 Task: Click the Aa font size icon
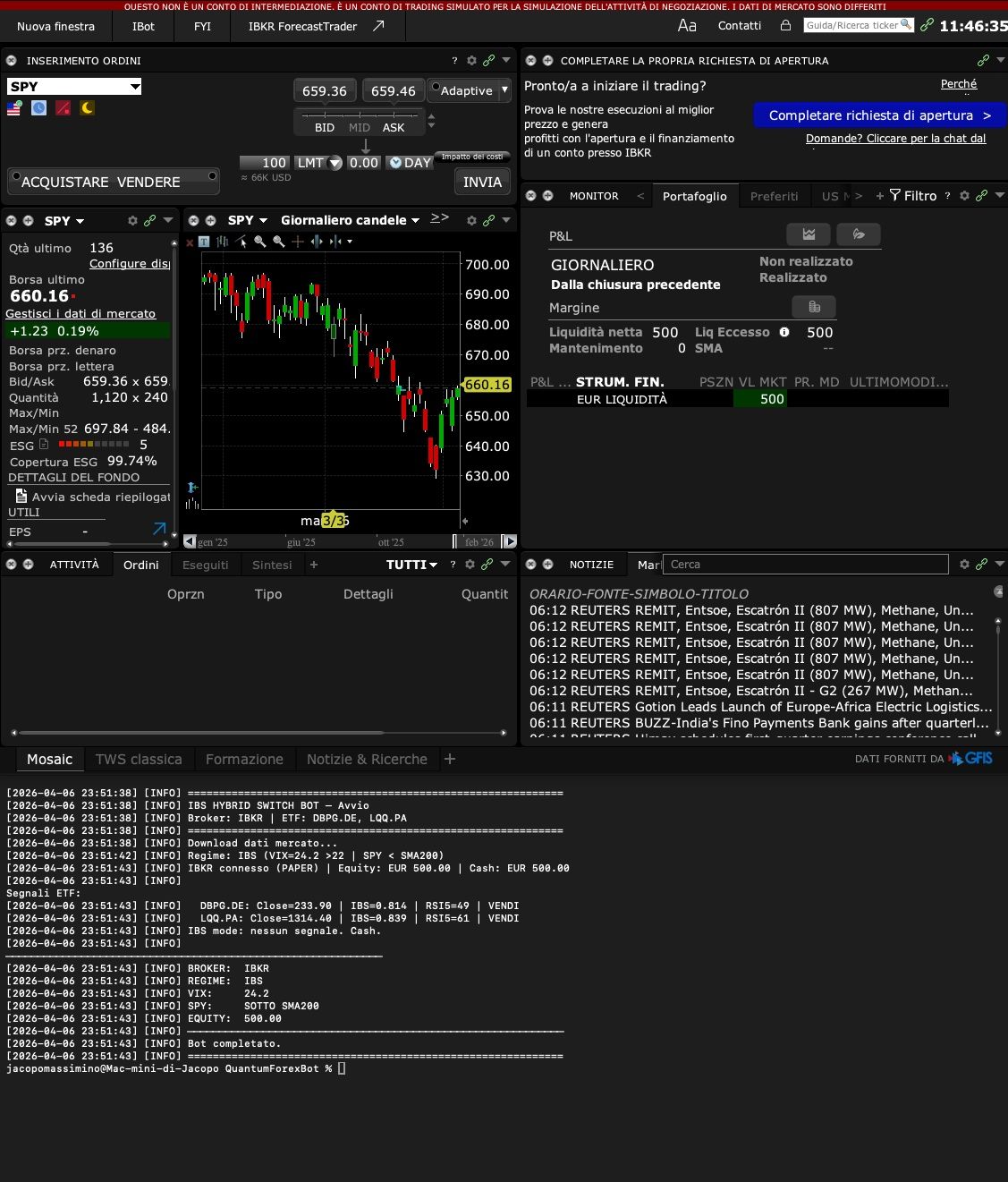pos(687,26)
